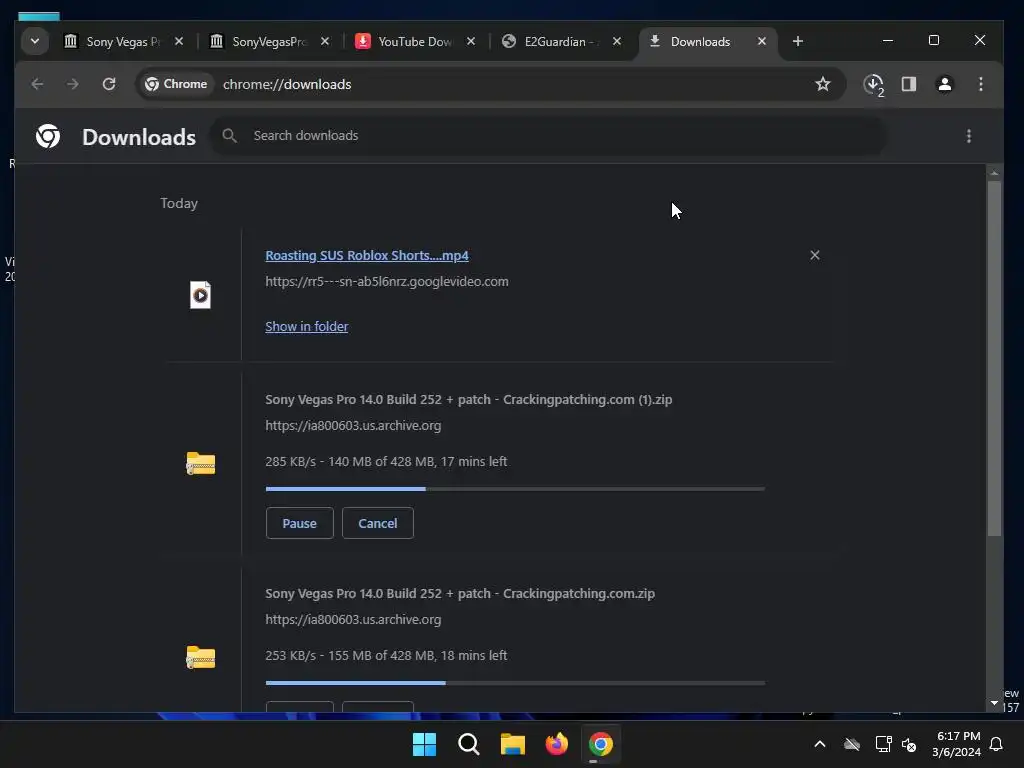Image resolution: width=1024 pixels, height=768 pixels.
Task: Click the search magnifier icon in downloads
Action: pos(229,136)
